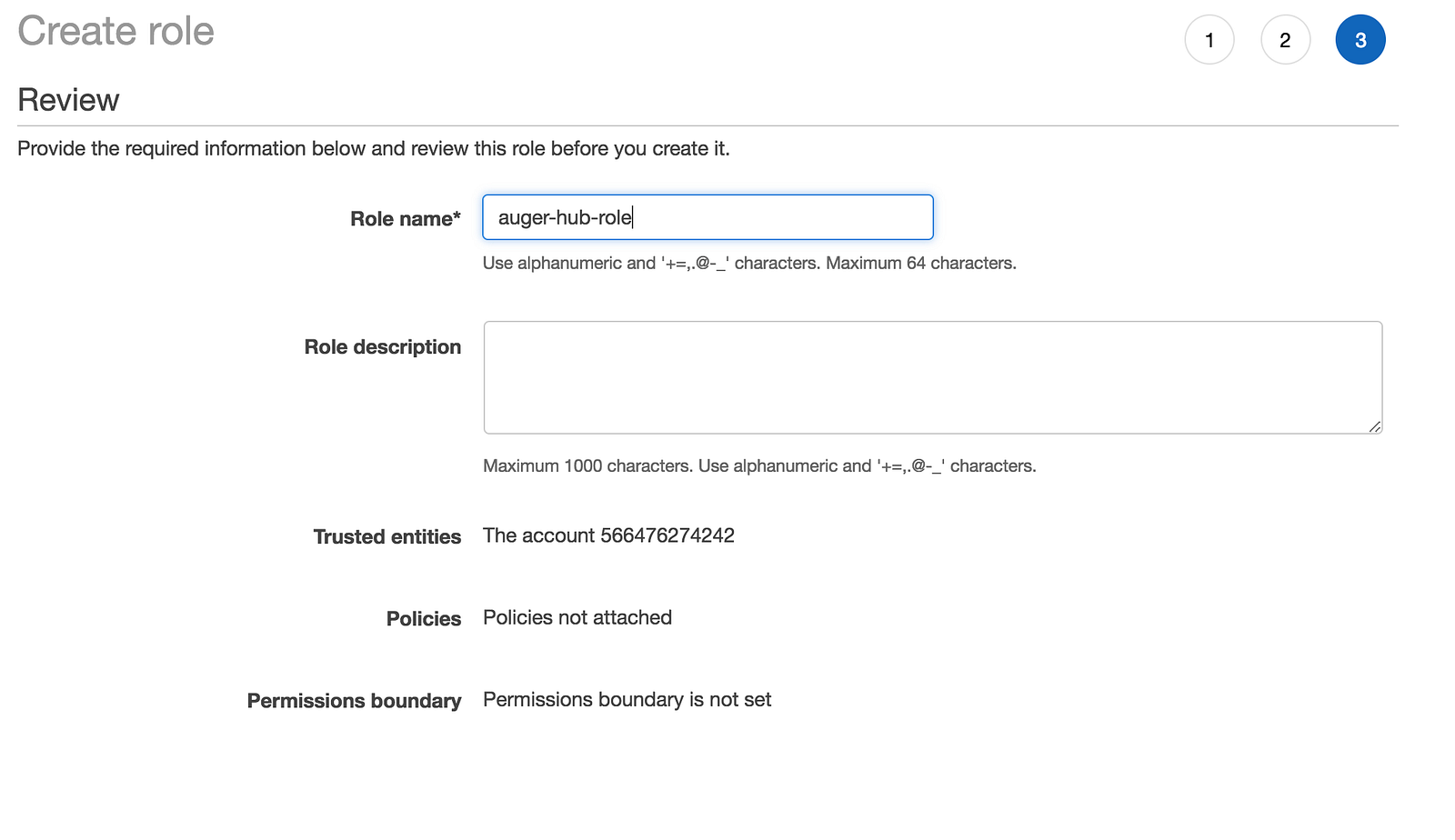
Task: Click the Role name input field
Action: point(707,217)
